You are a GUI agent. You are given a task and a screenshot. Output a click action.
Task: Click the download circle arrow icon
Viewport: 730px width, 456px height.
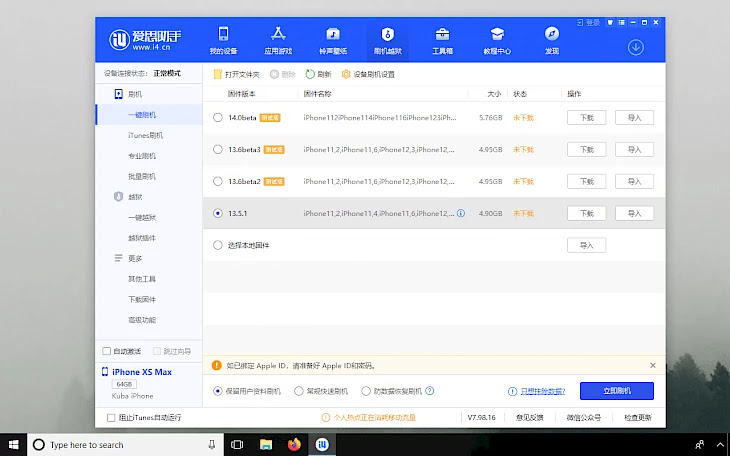635,47
